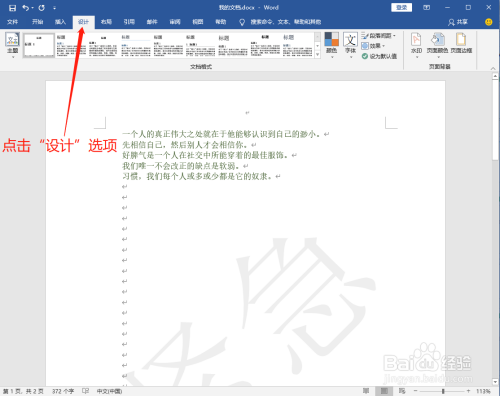
Task: Click the smiley feedback icon
Action: point(488,22)
